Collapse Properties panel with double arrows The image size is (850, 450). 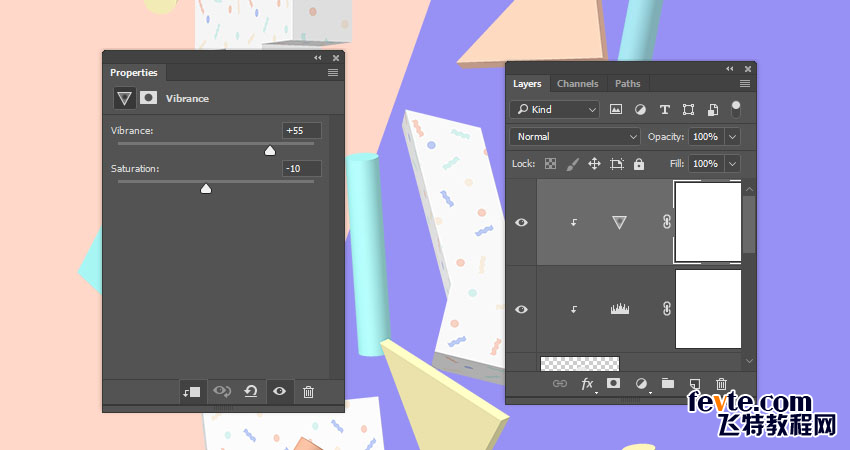(318, 57)
